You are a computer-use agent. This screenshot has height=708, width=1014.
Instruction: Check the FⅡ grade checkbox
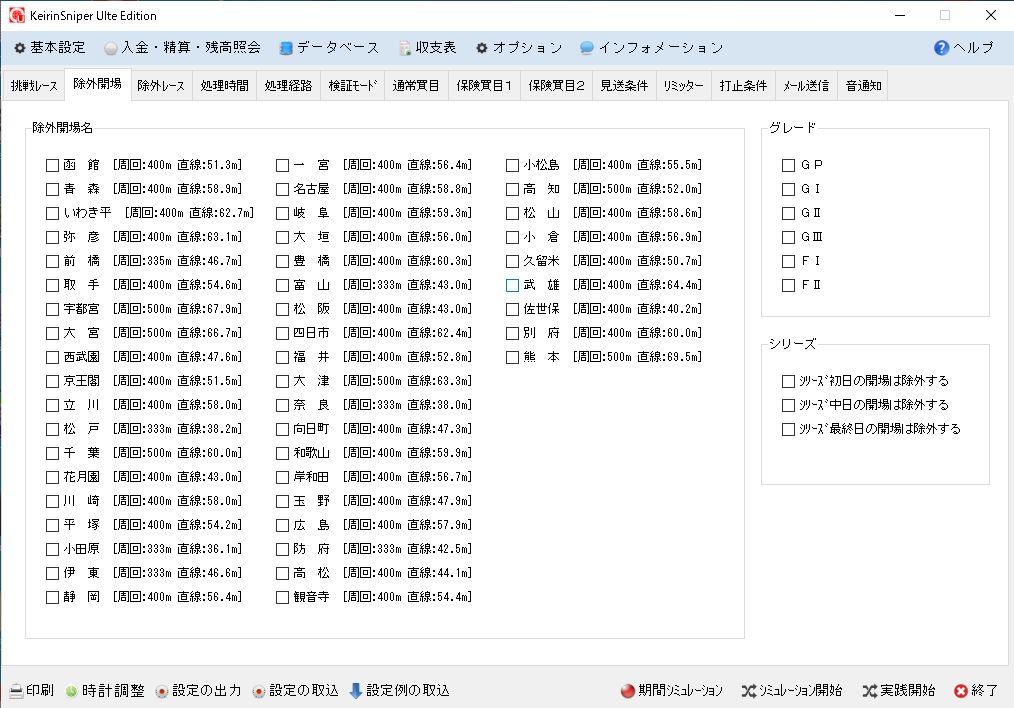pyautogui.click(x=788, y=285)
